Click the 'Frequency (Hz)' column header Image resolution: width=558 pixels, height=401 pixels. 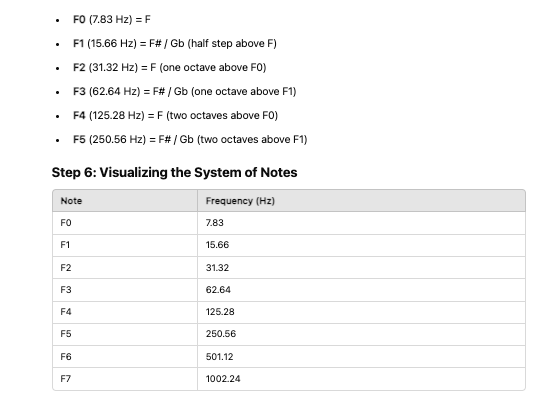click(x=361, y=201)
